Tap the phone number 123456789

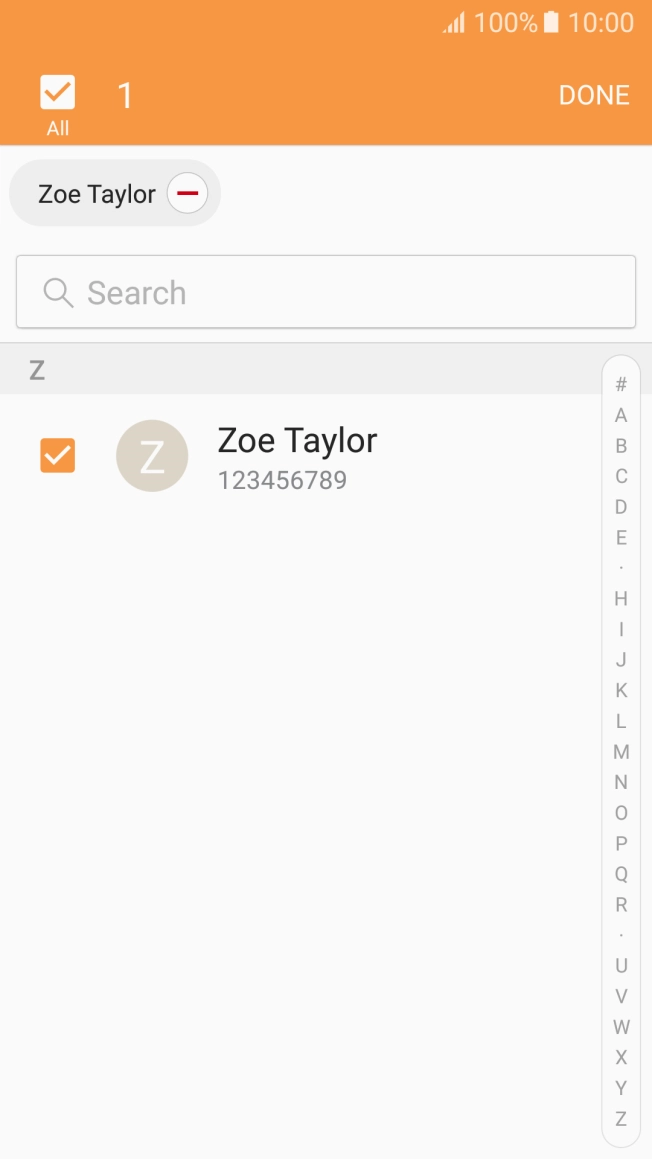(282, 481)
